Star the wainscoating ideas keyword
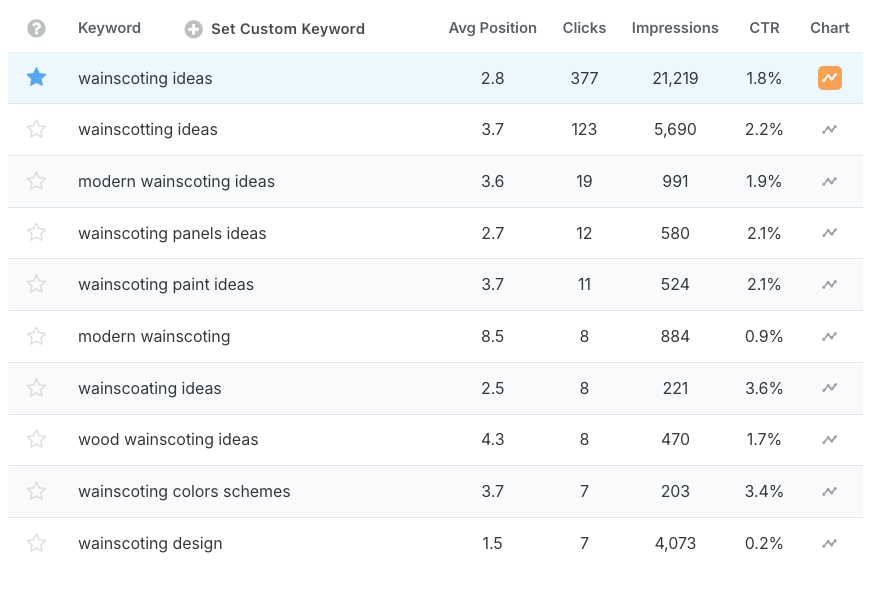 tap(37, 388)
